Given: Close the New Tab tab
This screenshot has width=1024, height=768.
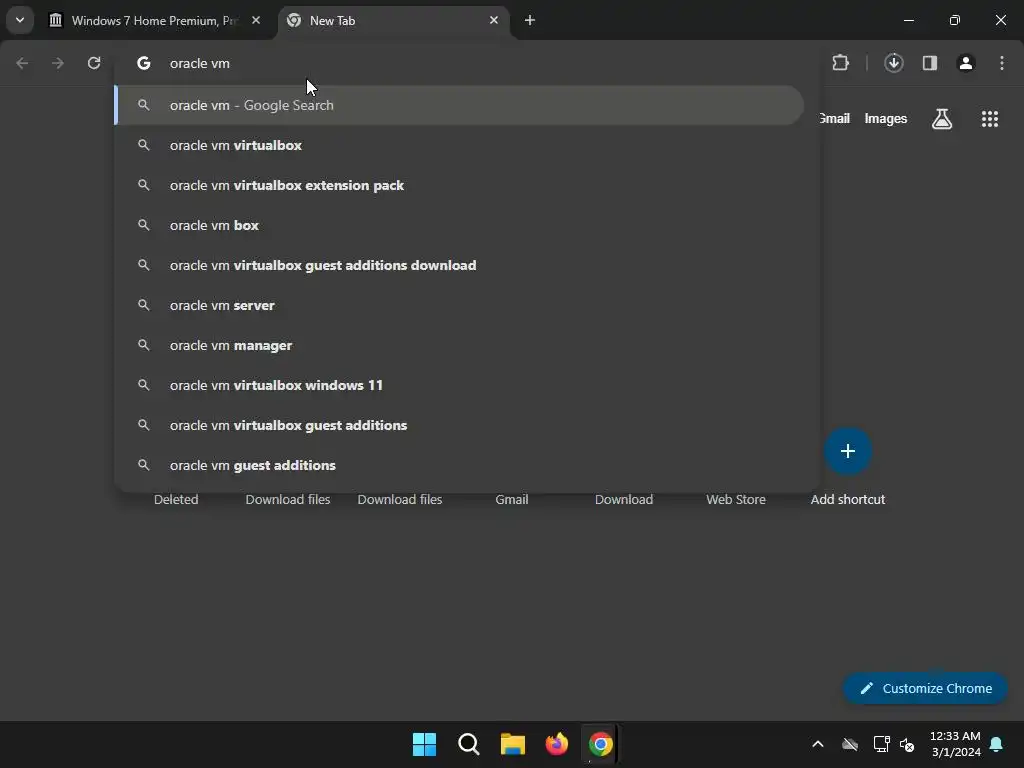Looking at the screenshot, I should [x=494, y=20].
